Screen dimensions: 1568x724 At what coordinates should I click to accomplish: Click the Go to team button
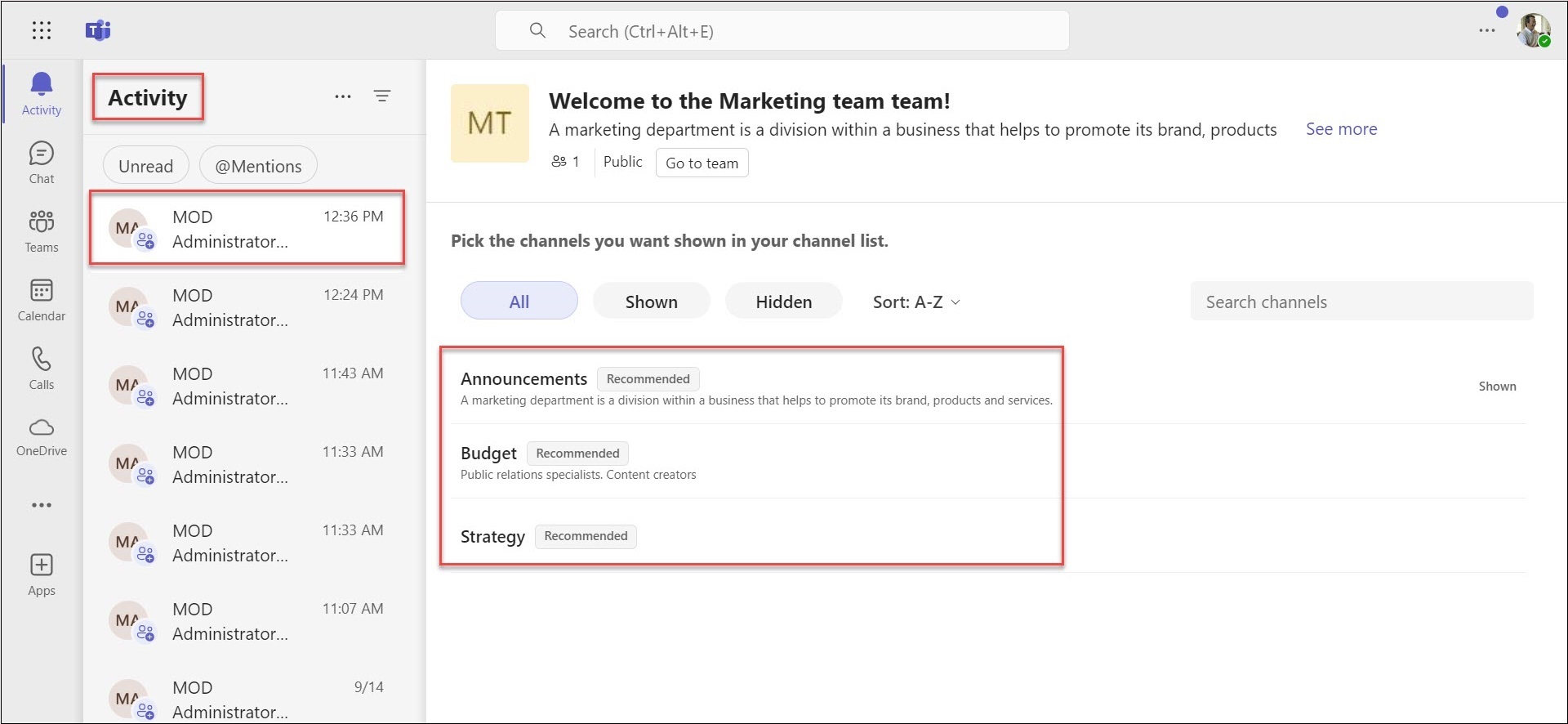click(x=702, y=163)
